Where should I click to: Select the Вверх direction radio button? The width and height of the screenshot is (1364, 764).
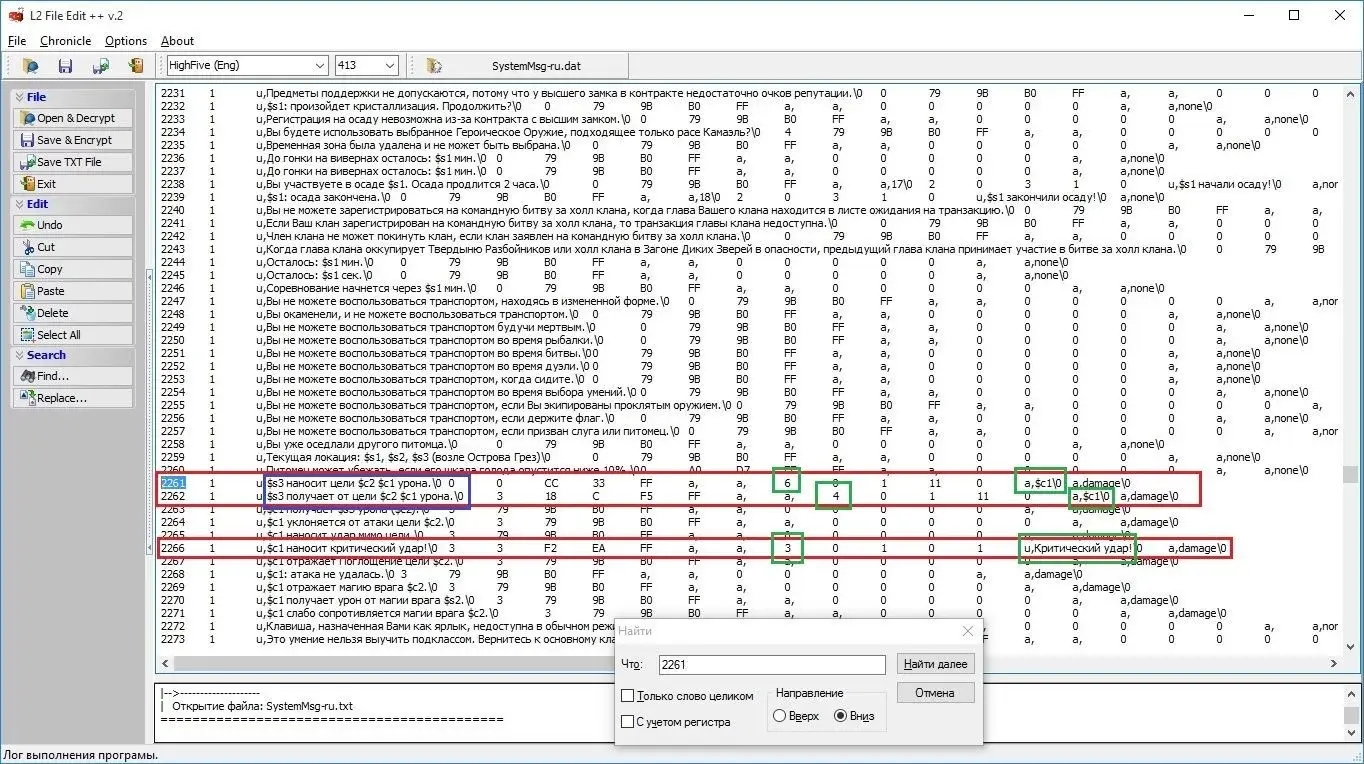tap(780, 716)
